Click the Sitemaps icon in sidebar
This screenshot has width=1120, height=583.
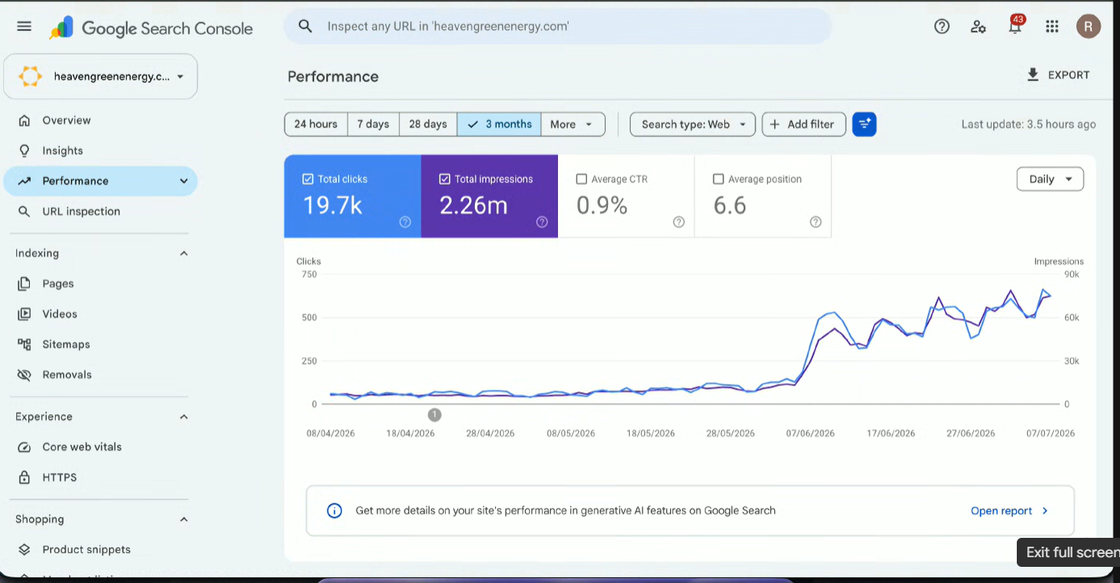[24, 344]
